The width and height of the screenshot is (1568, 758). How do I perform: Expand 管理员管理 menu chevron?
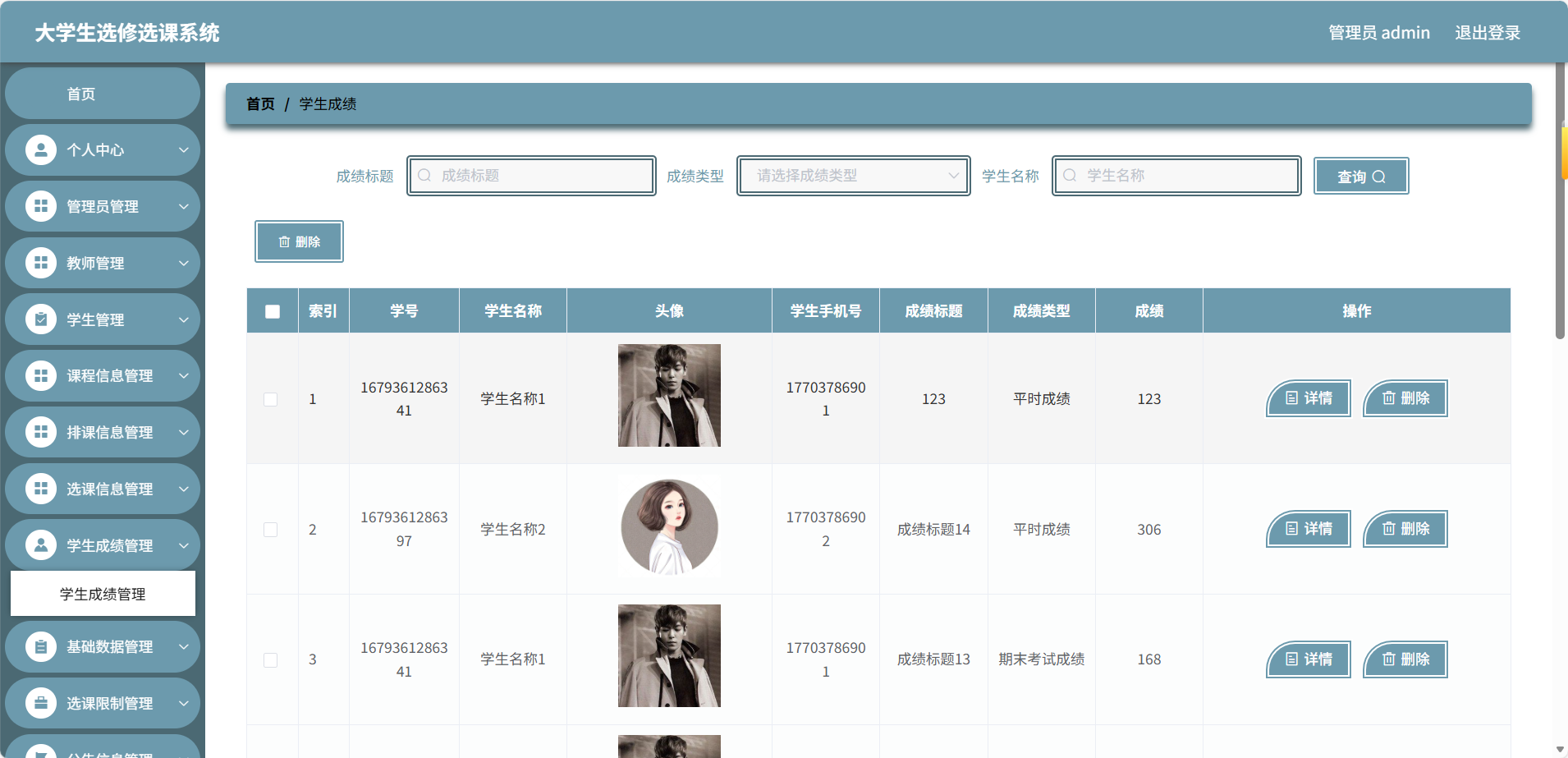click(x=184, y=206)
